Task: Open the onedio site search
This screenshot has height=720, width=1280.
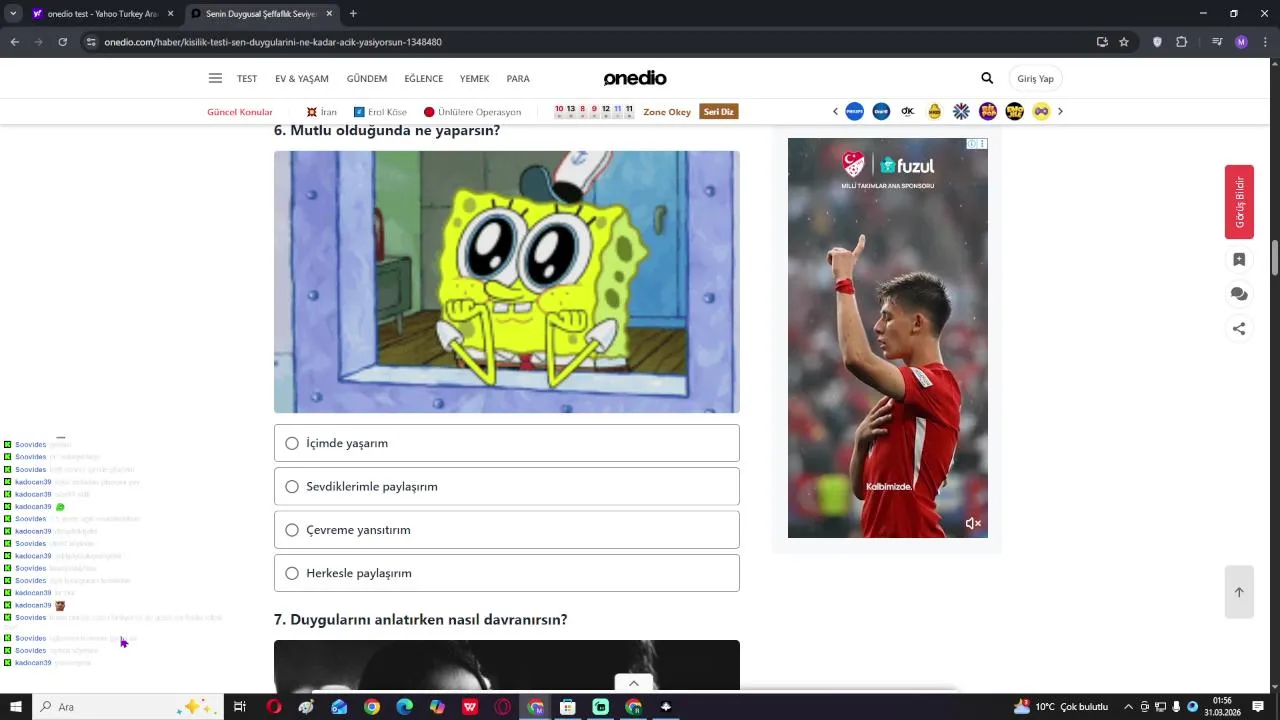Action: (x=987, y=78)
